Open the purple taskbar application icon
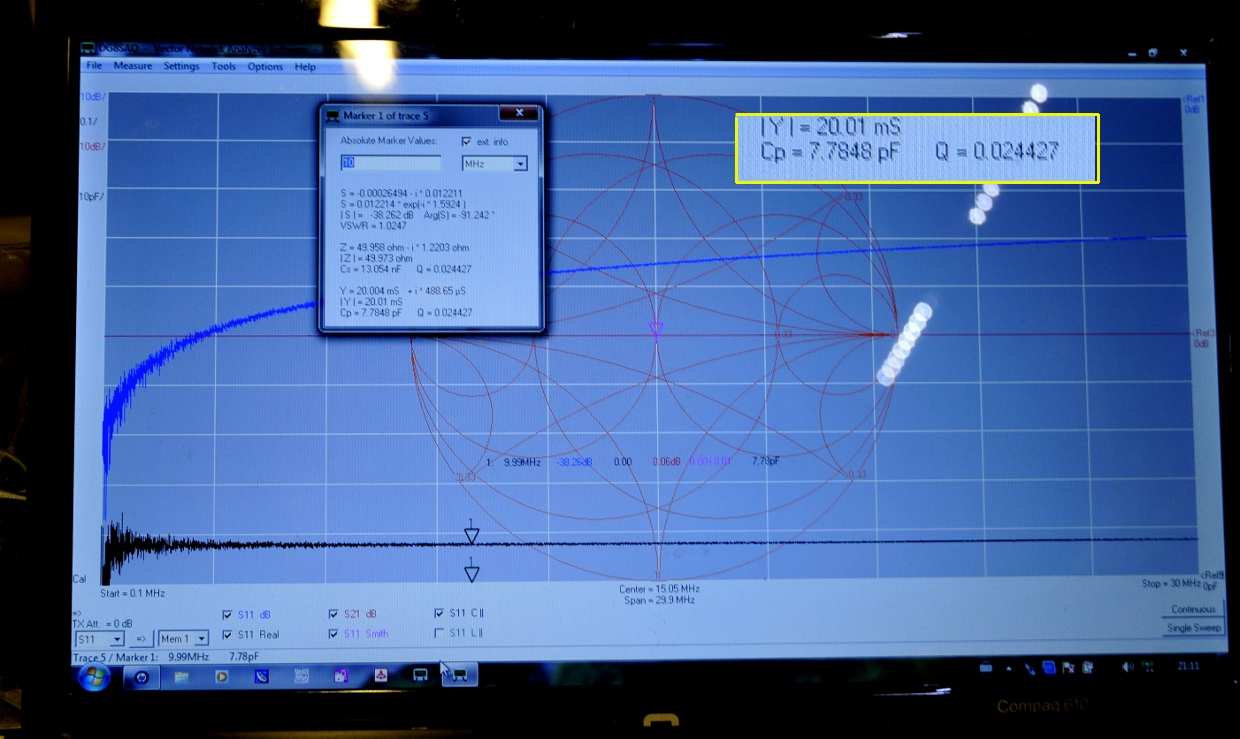This screenshot has width=1240, height=739. (341, 677)
